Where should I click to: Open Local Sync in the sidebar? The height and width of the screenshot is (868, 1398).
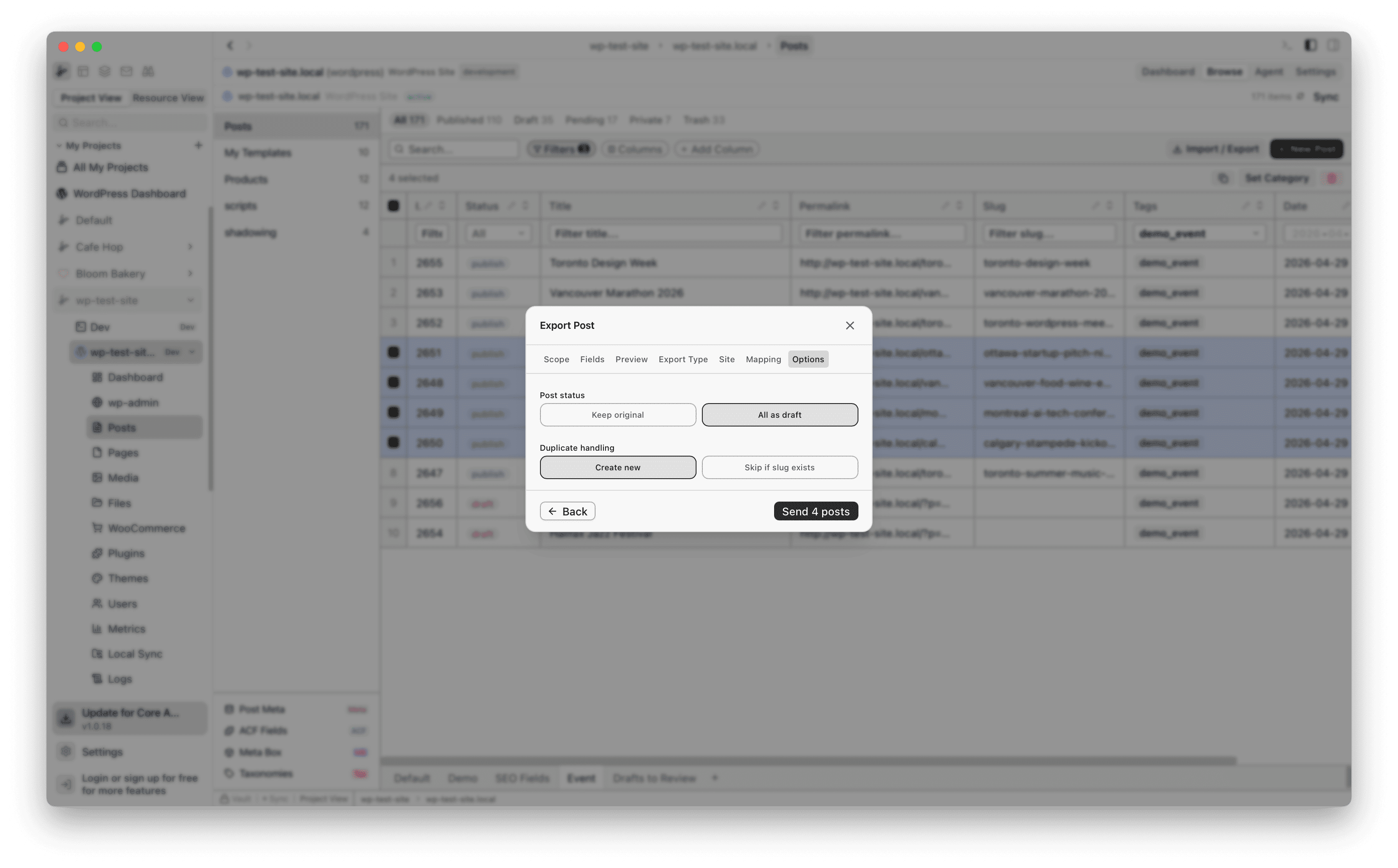[135, 654]
